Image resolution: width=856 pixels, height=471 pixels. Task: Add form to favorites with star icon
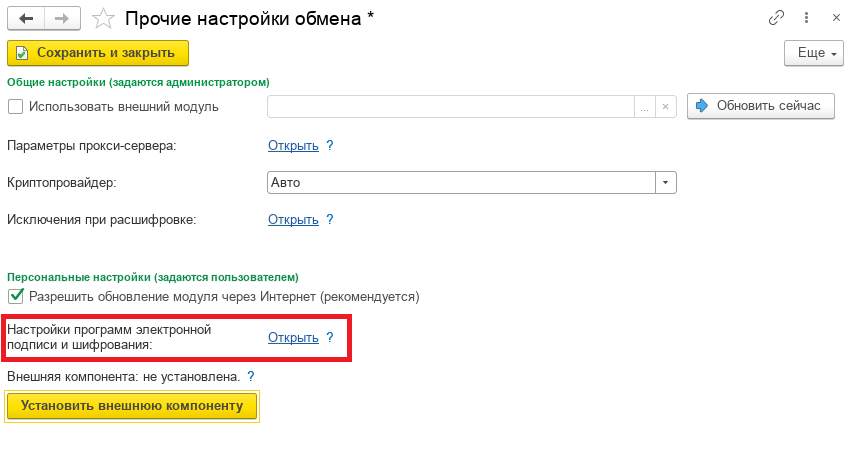102,18
